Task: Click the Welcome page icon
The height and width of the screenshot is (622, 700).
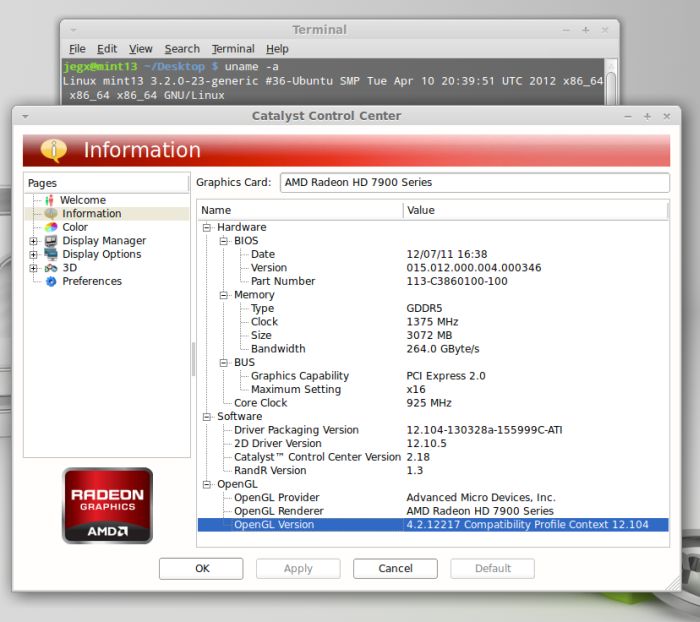Action: click(x=49, y=200)
